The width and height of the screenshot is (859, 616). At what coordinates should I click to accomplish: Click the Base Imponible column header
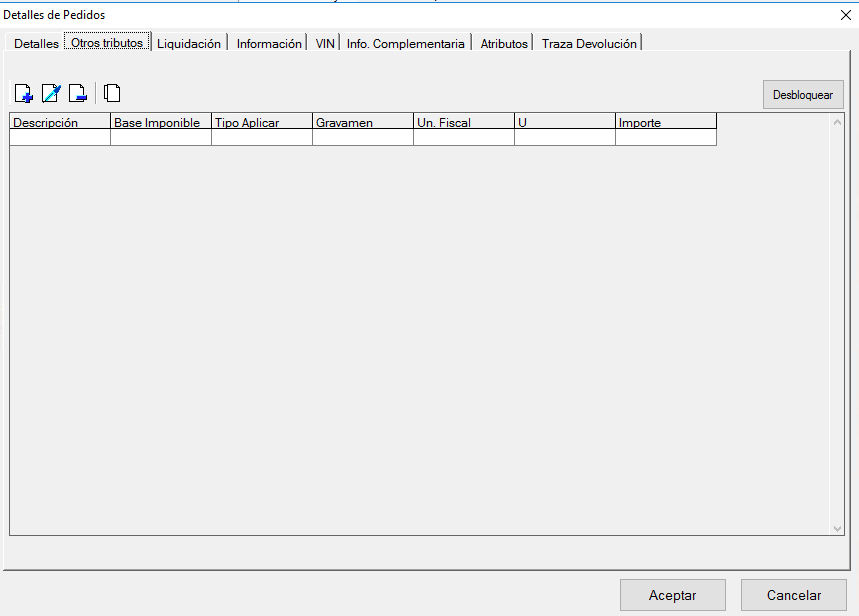(x=161, y=122)
